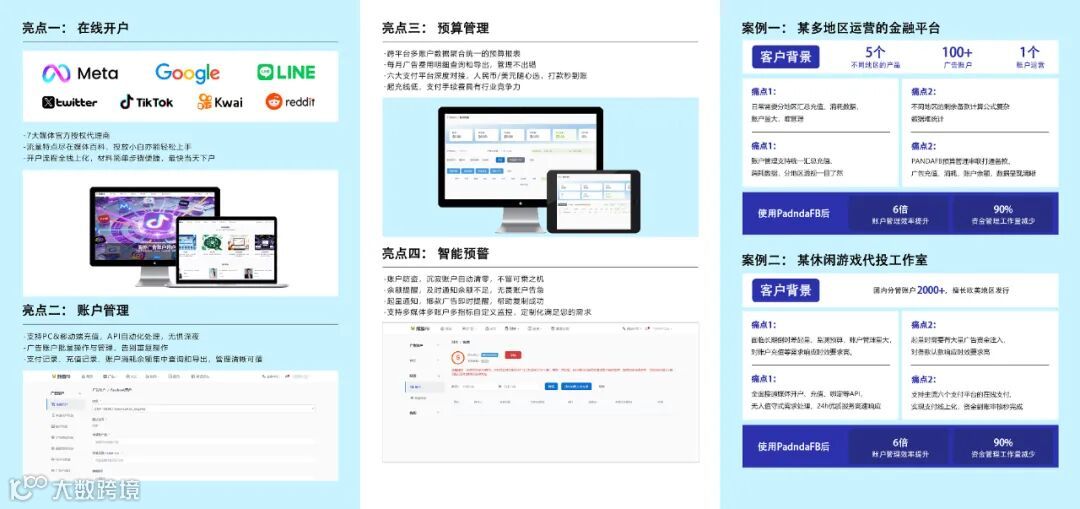The width and height of the screenshot is (1080, 509).
Task: Click the green LINE logo
Action: coord(286,72)
